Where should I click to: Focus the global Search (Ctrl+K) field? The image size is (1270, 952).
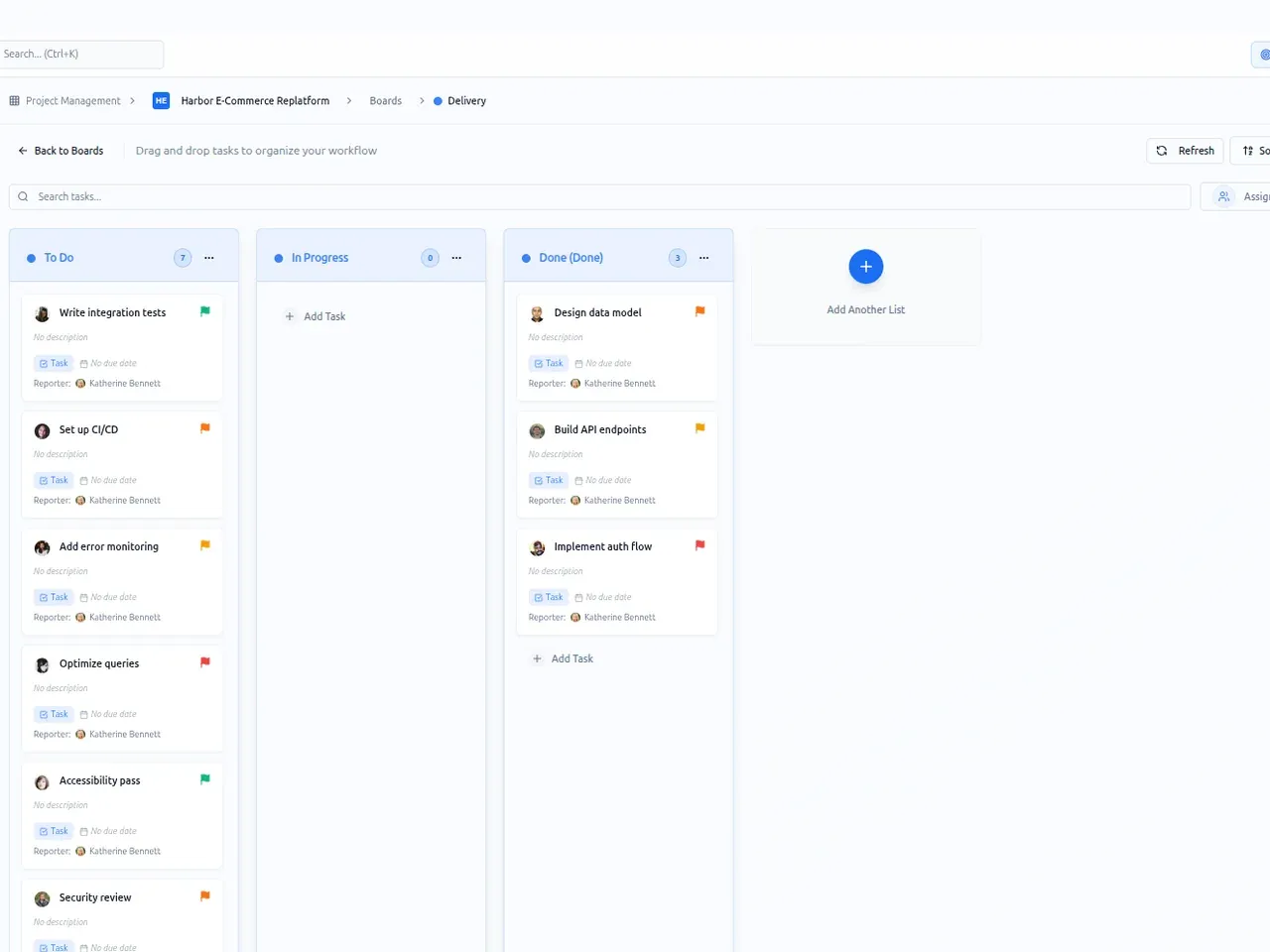[x=81, y=54]
